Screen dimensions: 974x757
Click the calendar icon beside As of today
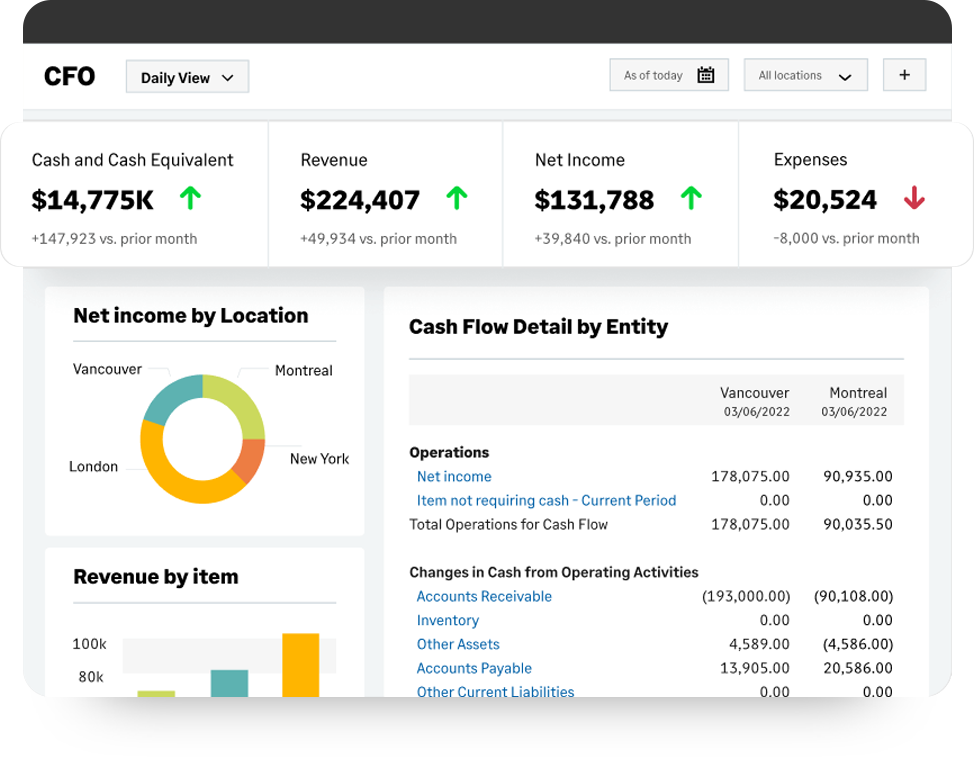pyautogui.click(x=706, y=75)
